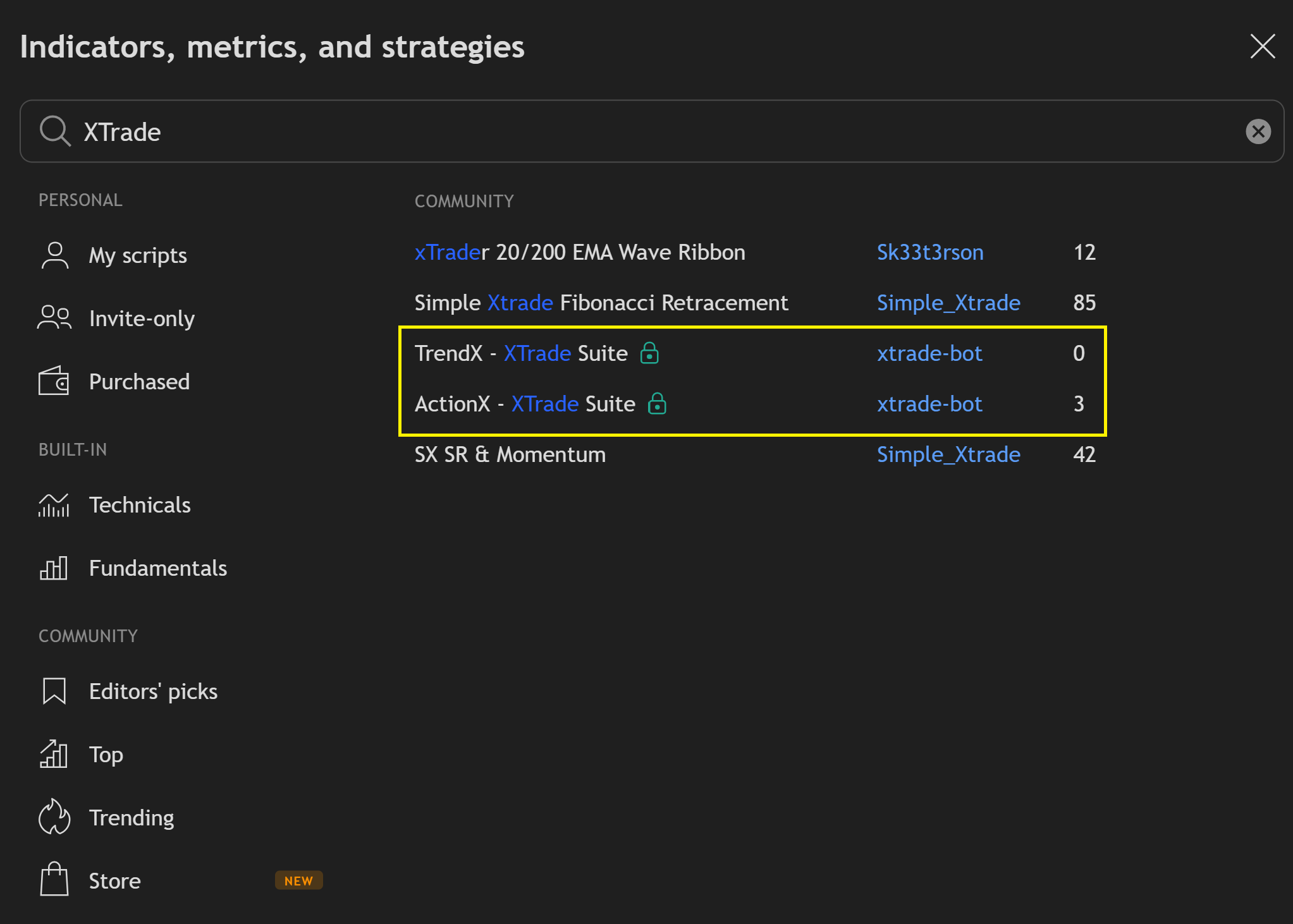Click the Trending flame icon

point(54,817)
